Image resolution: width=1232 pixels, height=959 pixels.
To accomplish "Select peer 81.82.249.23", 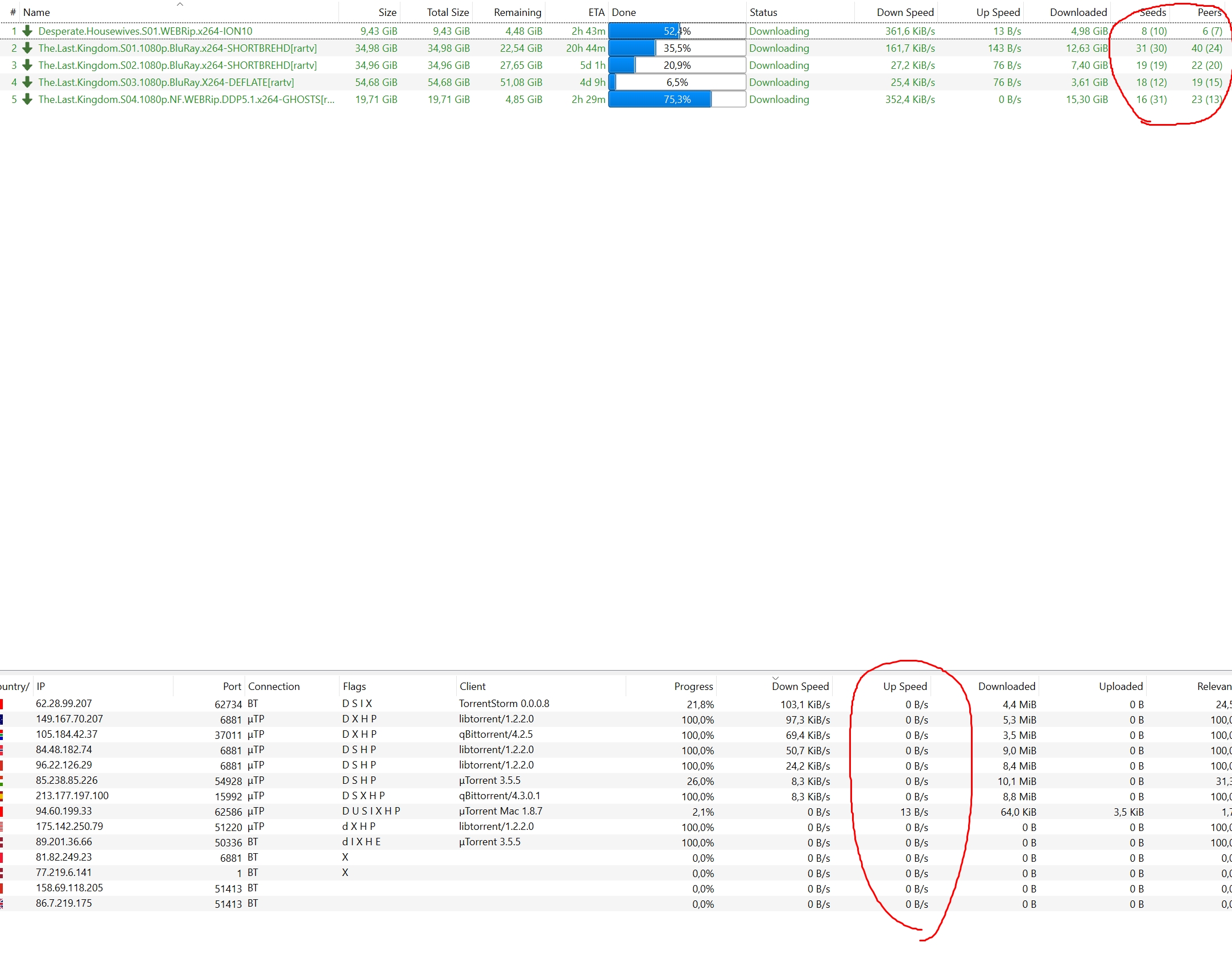I will pos(616,858).
